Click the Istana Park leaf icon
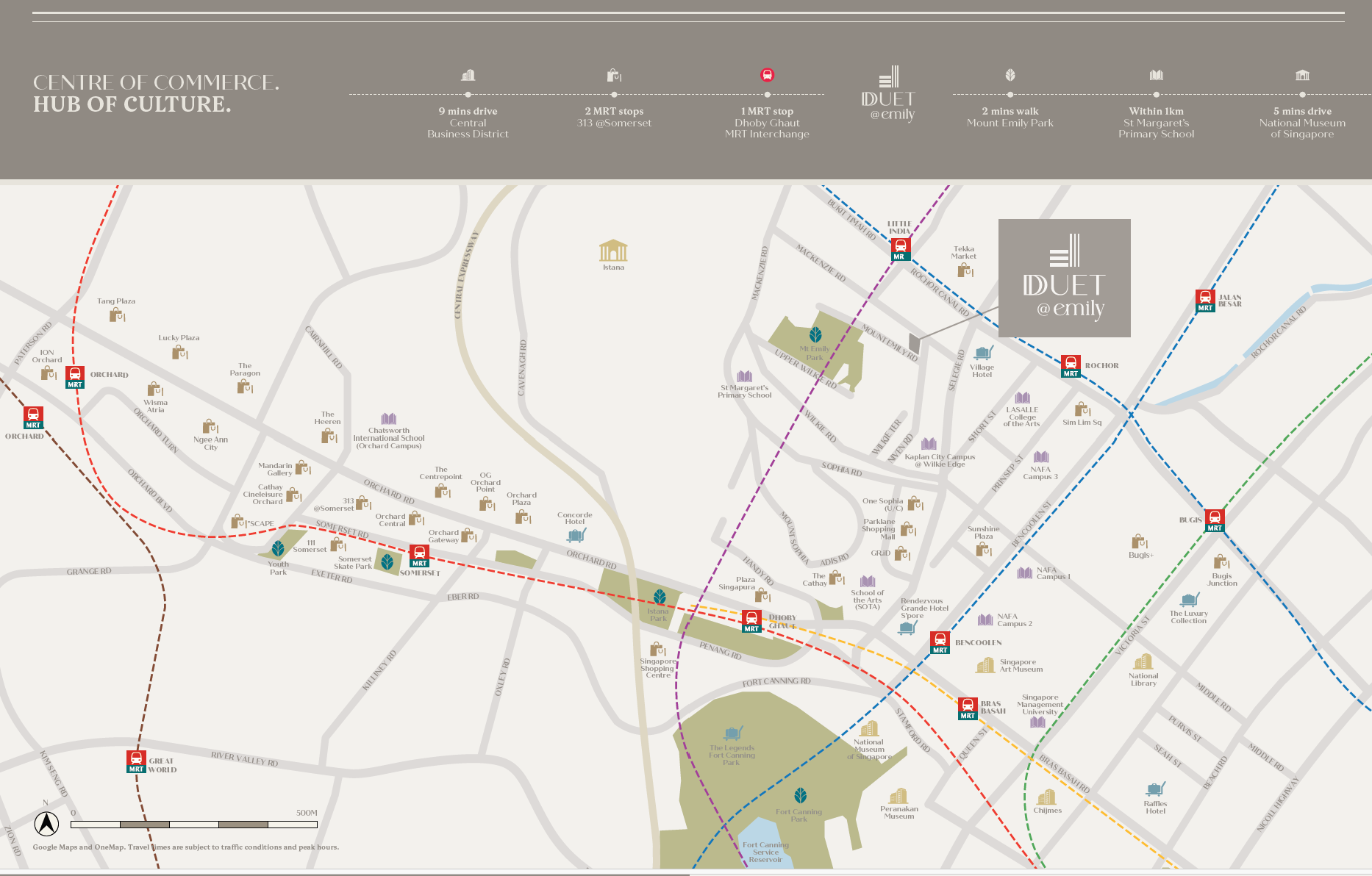Viewport: 1372px width, 876px height. 660,597
